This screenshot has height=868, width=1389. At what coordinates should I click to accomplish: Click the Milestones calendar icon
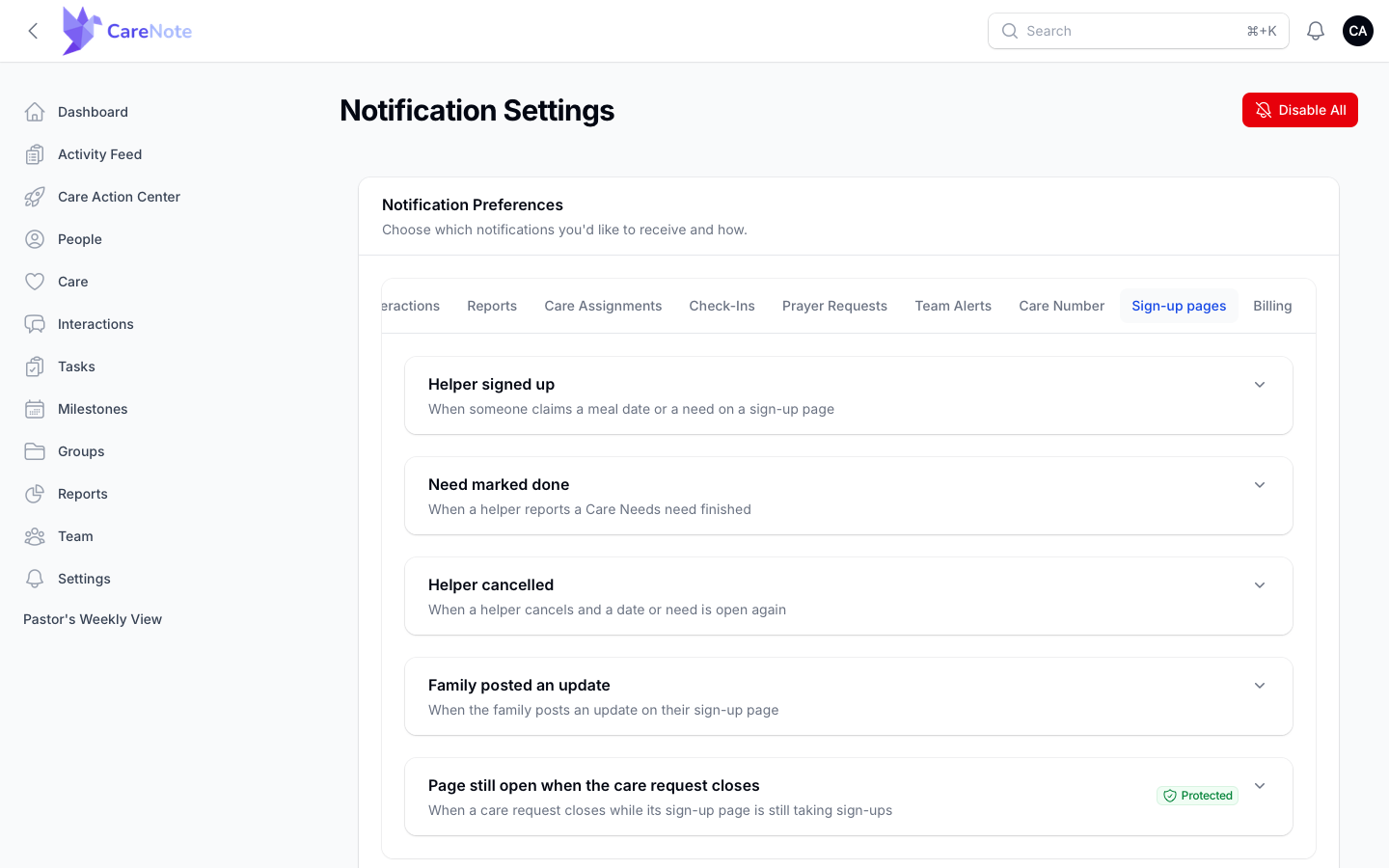35,409
